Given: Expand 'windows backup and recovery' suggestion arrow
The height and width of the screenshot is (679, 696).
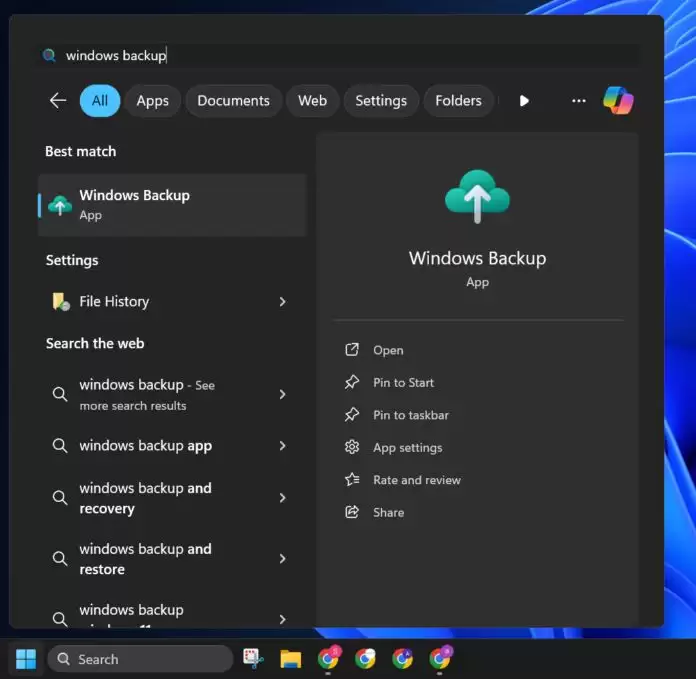Looking at the screenshot, I should pos(282,498).
